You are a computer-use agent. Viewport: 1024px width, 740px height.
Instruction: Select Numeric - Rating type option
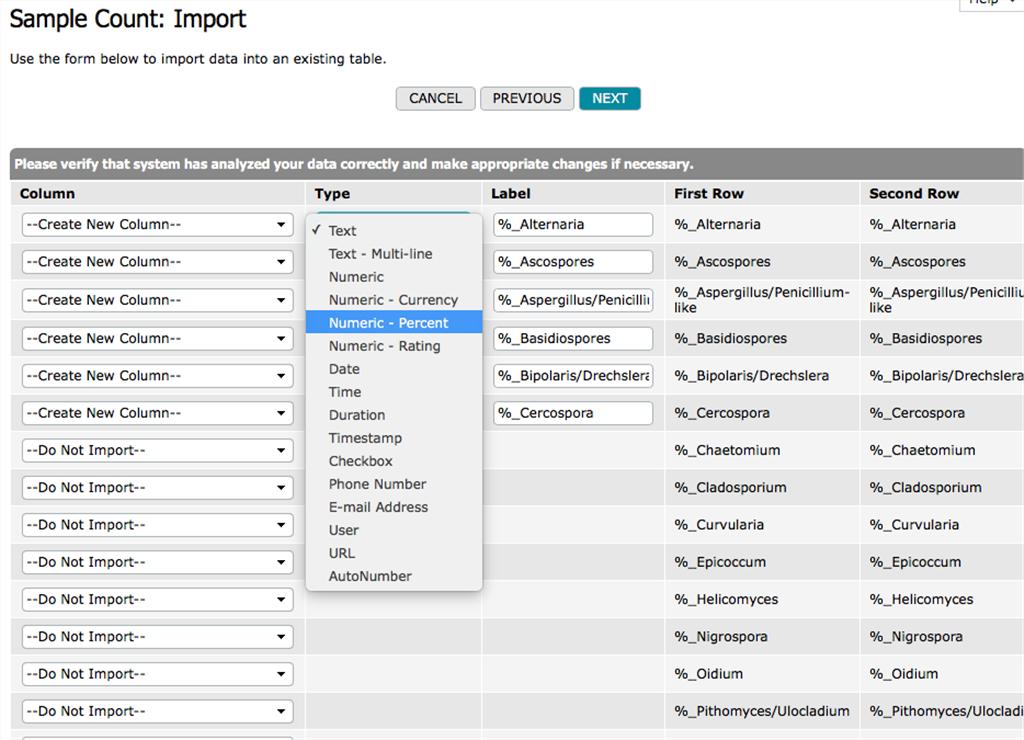tap(384, 346)
